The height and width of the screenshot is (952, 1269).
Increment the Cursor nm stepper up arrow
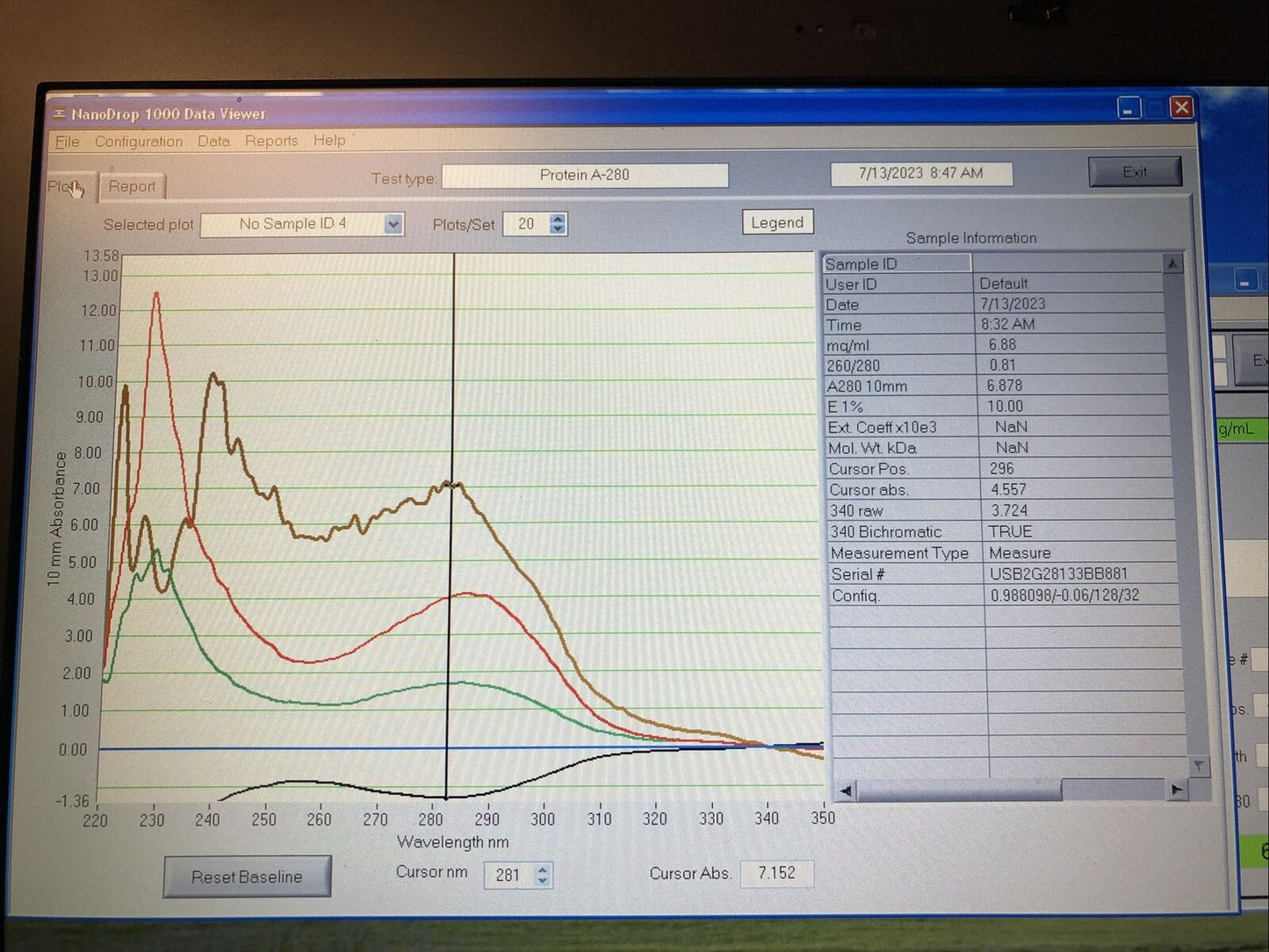(543, 869)
